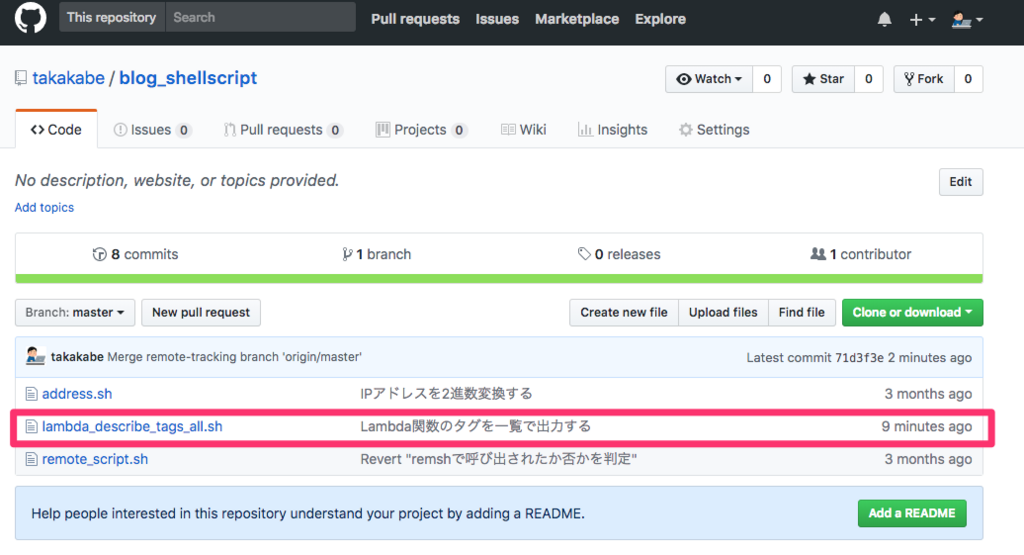This screenshot has width=1024, height=555.
Task: Click the repository book icon beside takakabe
Action: pos(21,78)
